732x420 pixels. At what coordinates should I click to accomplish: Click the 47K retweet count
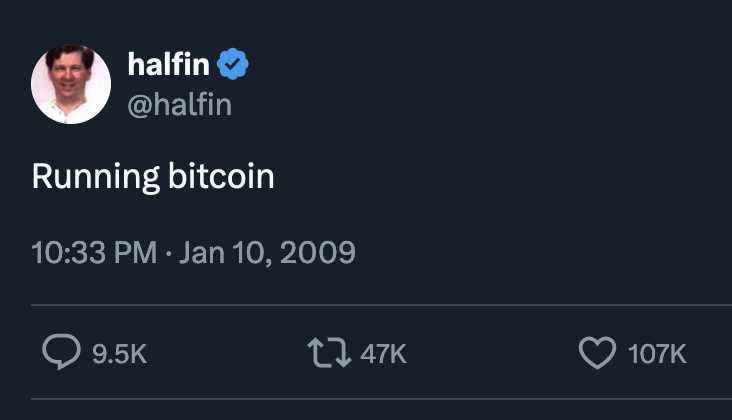click(383, 353)
